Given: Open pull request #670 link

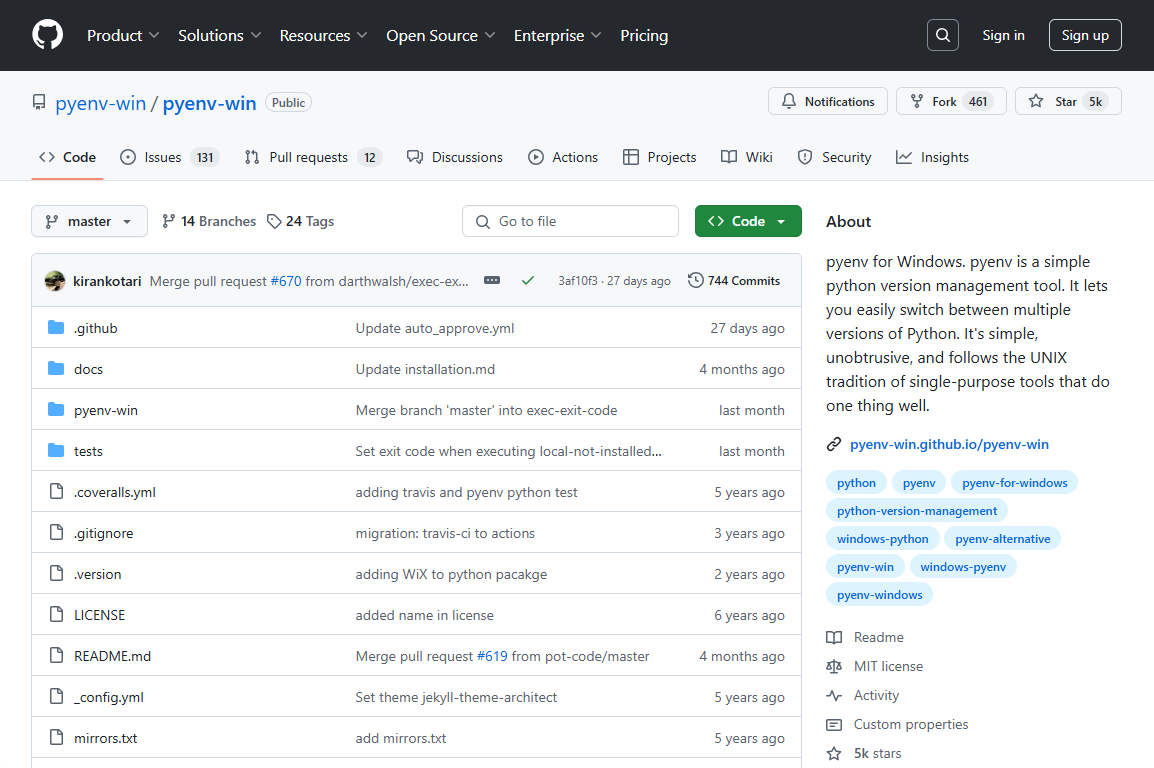Looking at the screenshot, I should click(x=286, y=281).
